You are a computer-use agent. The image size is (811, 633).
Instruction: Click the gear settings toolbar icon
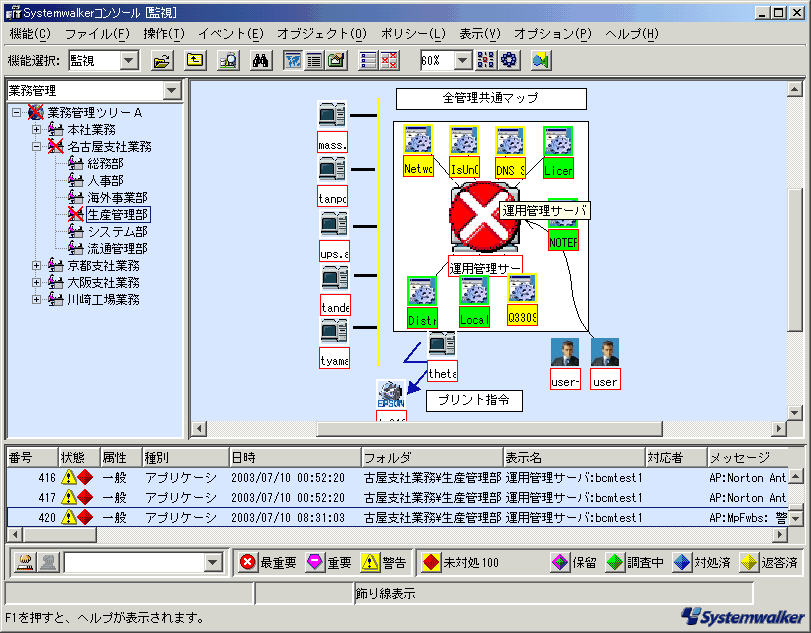pyautogui.click(x=509, y=60)
